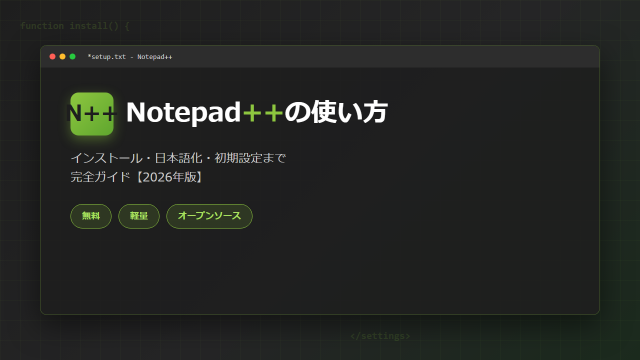640x360 pixels.
Task: Click the empty editor area below the tags
Action: click(320, 271)
